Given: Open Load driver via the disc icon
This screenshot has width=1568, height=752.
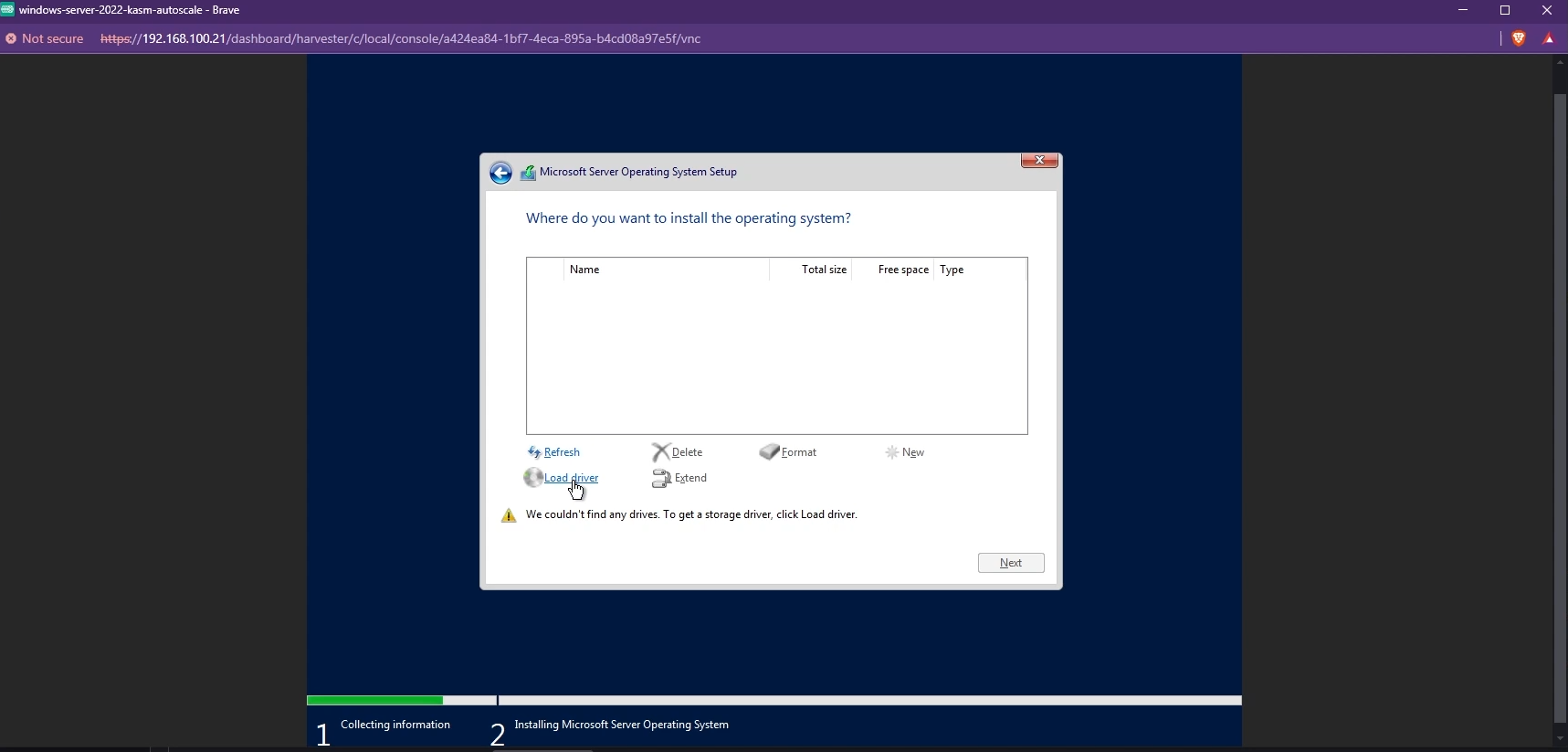Looking at the screenshot, I should [x=533, y=478].
